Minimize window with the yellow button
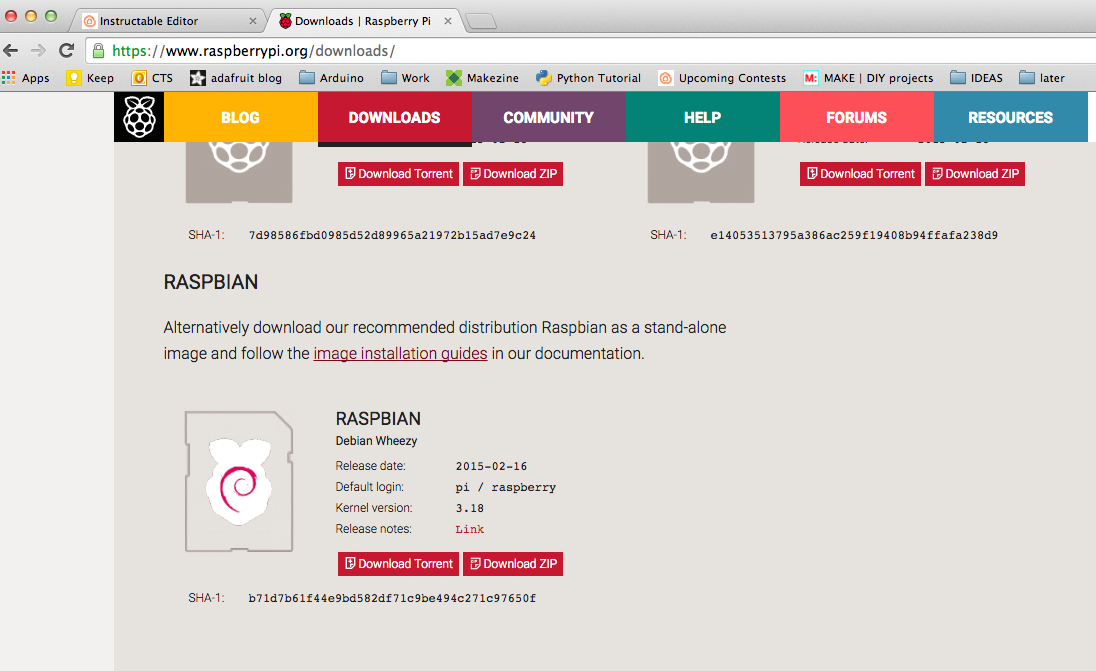This screenshot has width=1096, height=671. [x=31, y=15]
